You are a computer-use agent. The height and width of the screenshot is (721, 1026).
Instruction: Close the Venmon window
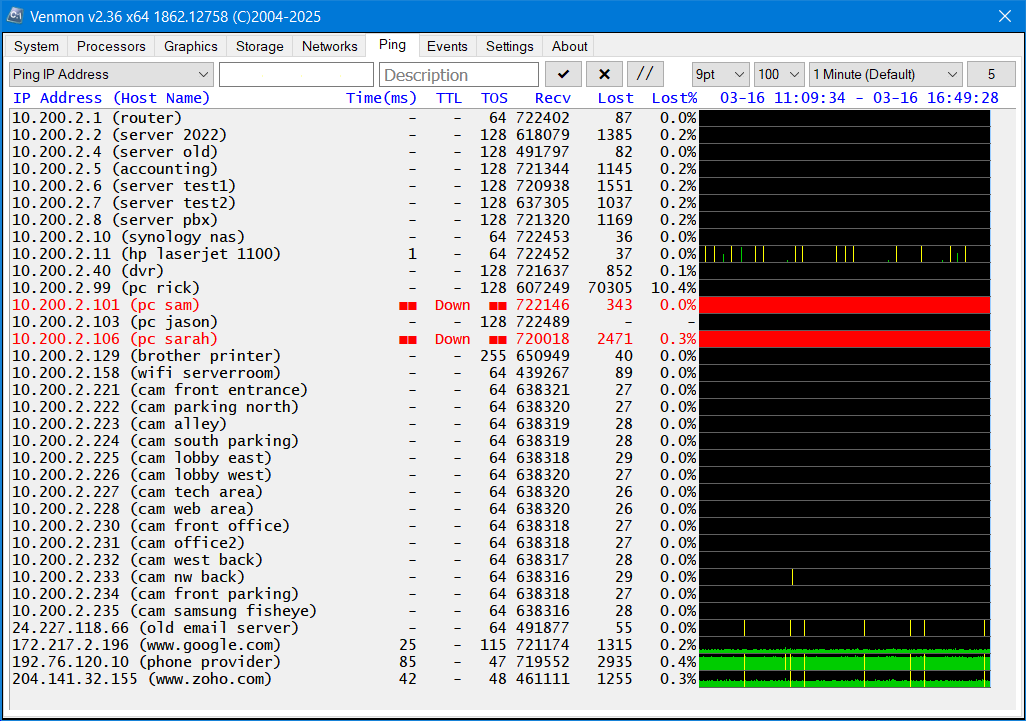pos(1005,16)
